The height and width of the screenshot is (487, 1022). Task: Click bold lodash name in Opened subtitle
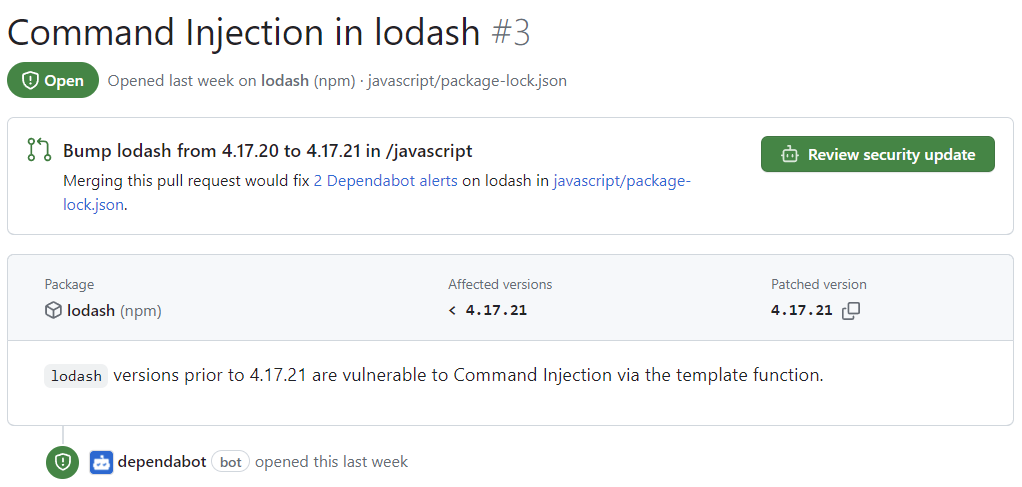pos(283,81)
